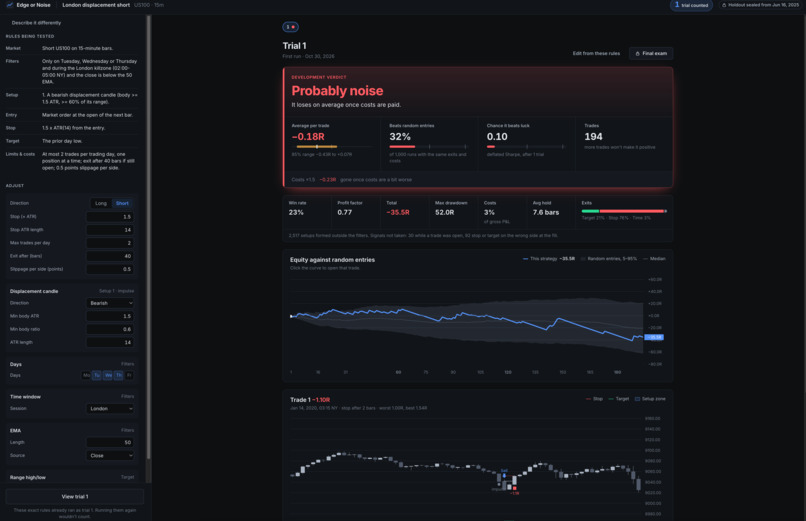The image size is (806, 521).
Task: Click the Edge or Noise app title
Action: click(x=33, y=5)
